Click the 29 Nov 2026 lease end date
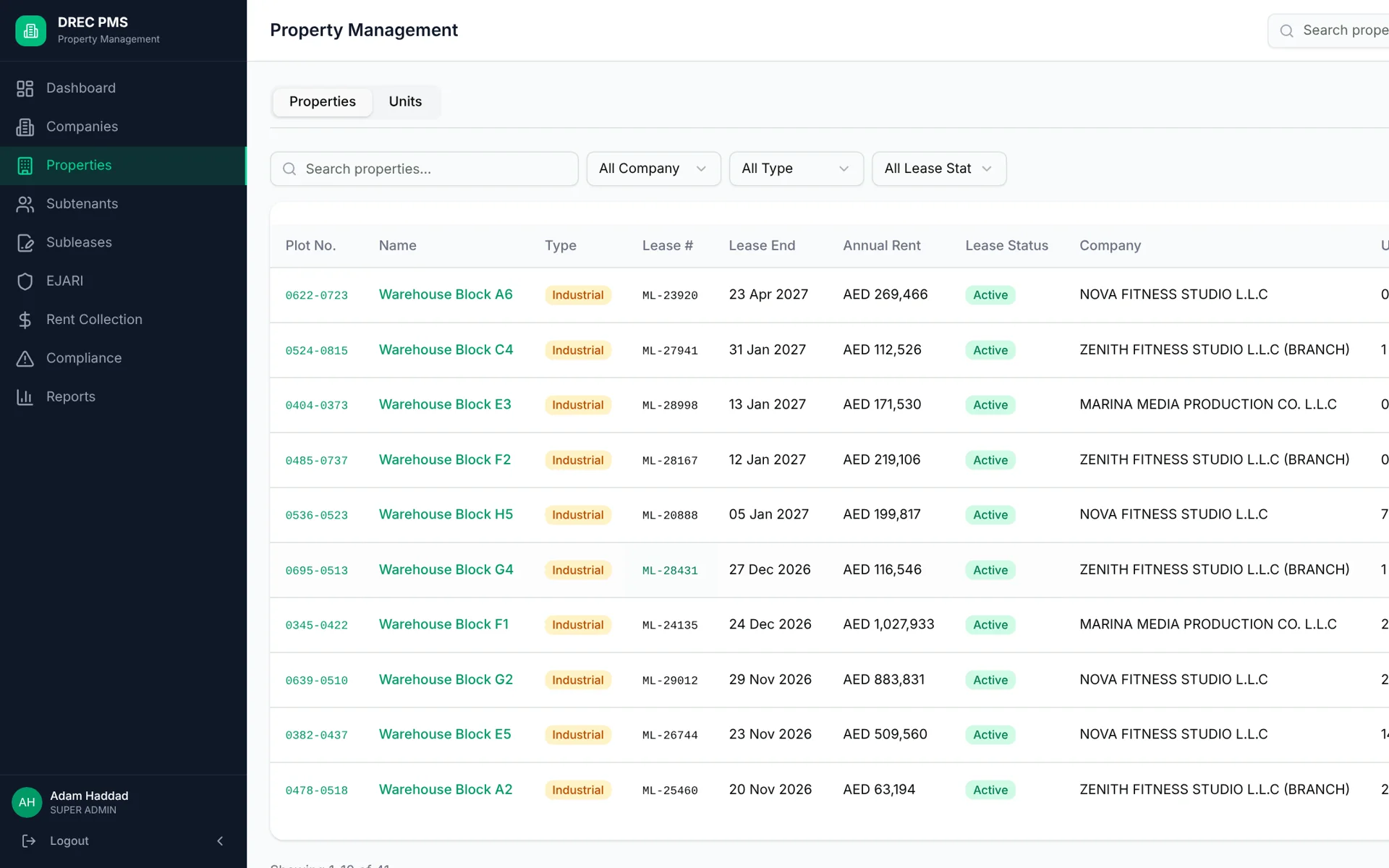This screenshot has width=1389, height=868. (x=770, y=679)
